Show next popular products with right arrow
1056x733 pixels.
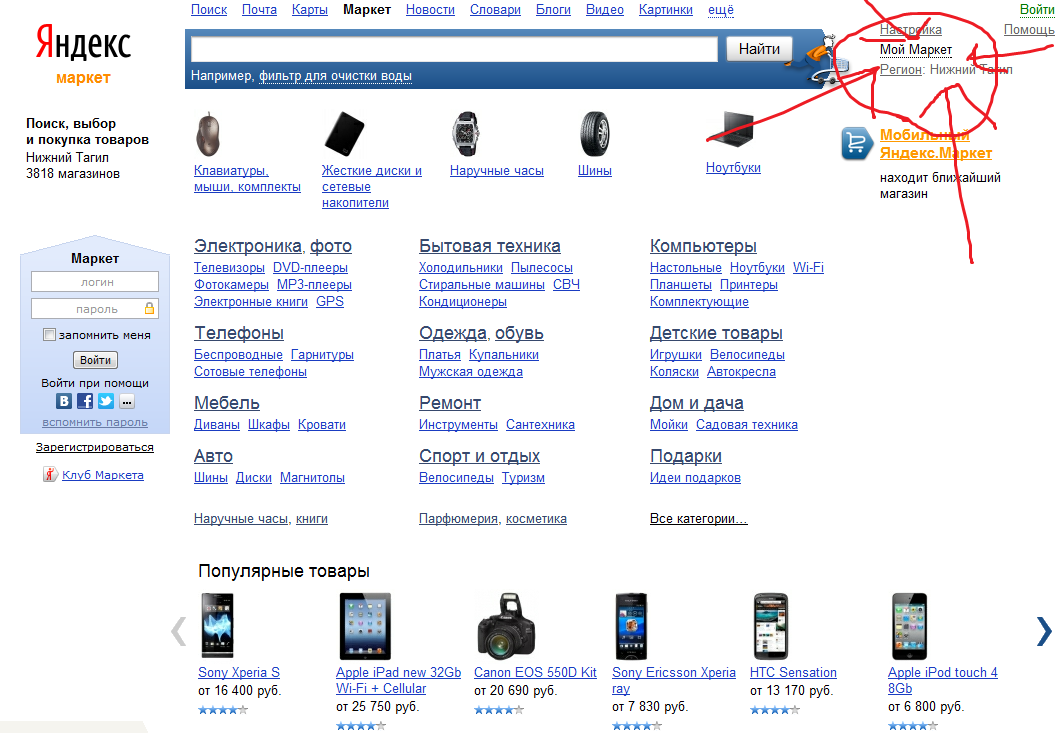(1043, 631)
